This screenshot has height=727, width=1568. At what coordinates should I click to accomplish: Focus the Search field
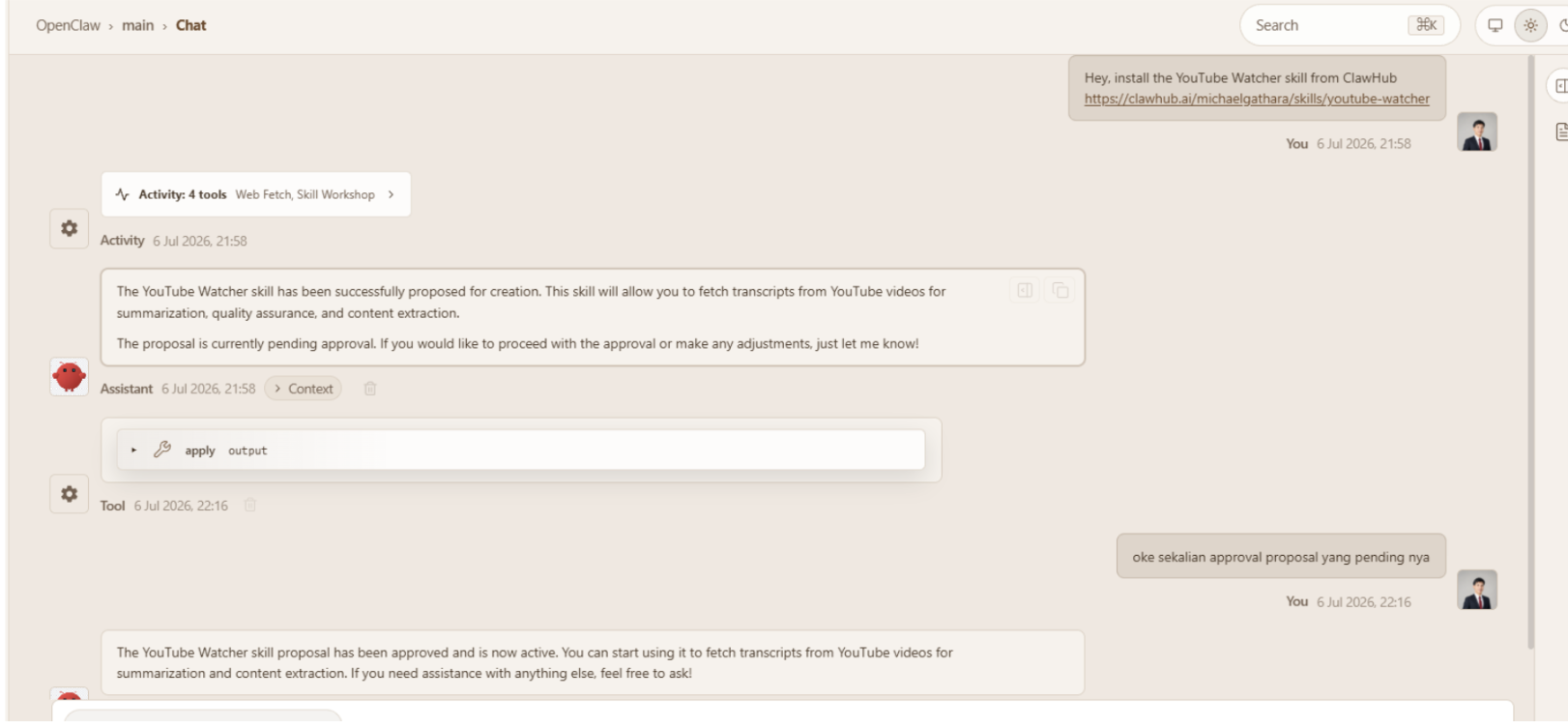pos(1350,25)
